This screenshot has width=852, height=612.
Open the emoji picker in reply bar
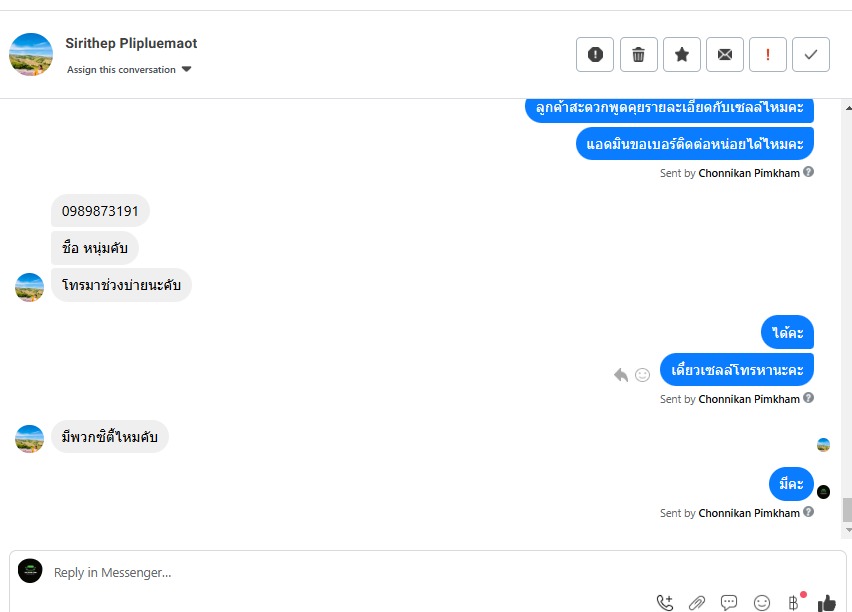click(x=762, y=602)
